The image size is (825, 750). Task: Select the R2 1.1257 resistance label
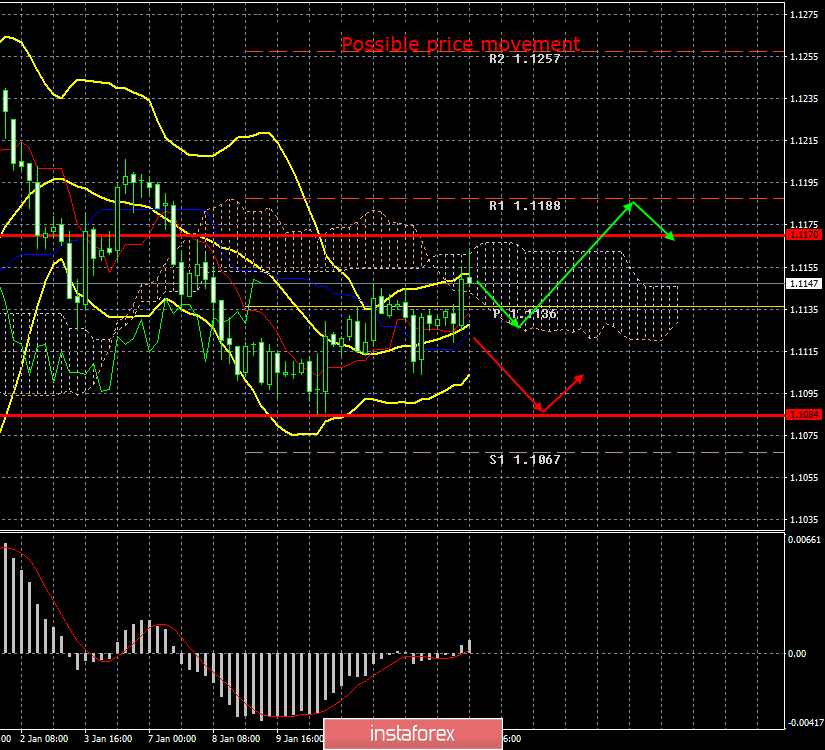point(525,59)
